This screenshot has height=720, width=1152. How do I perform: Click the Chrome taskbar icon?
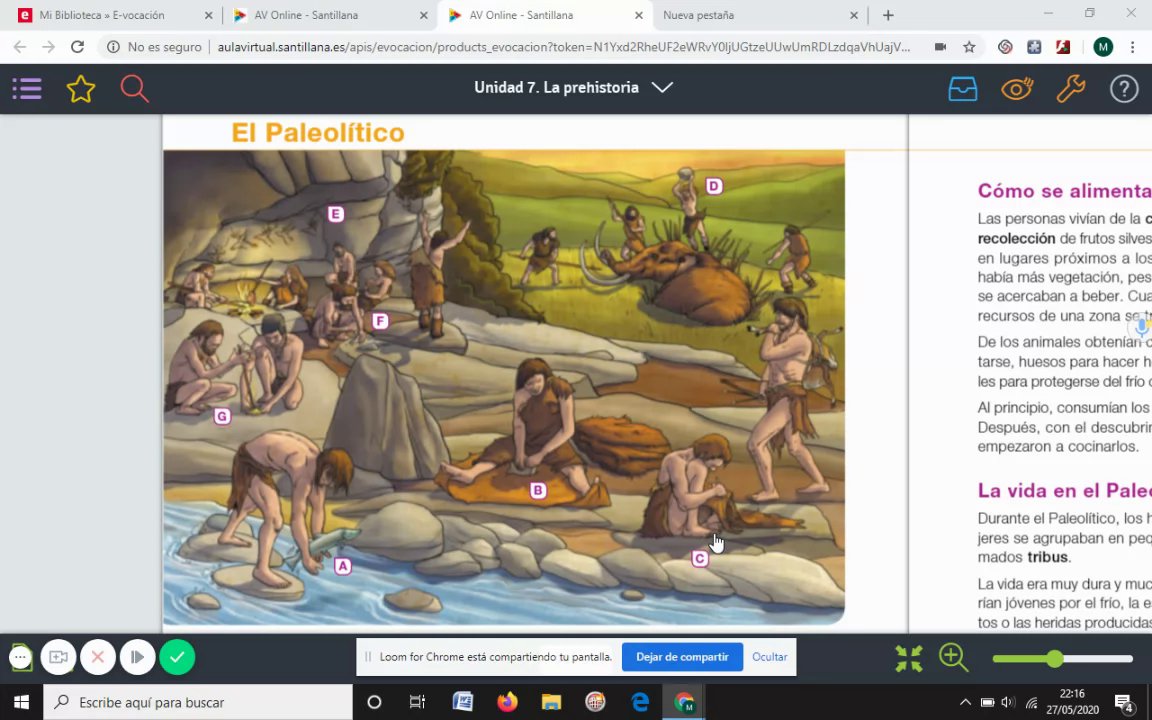point(684,702)
